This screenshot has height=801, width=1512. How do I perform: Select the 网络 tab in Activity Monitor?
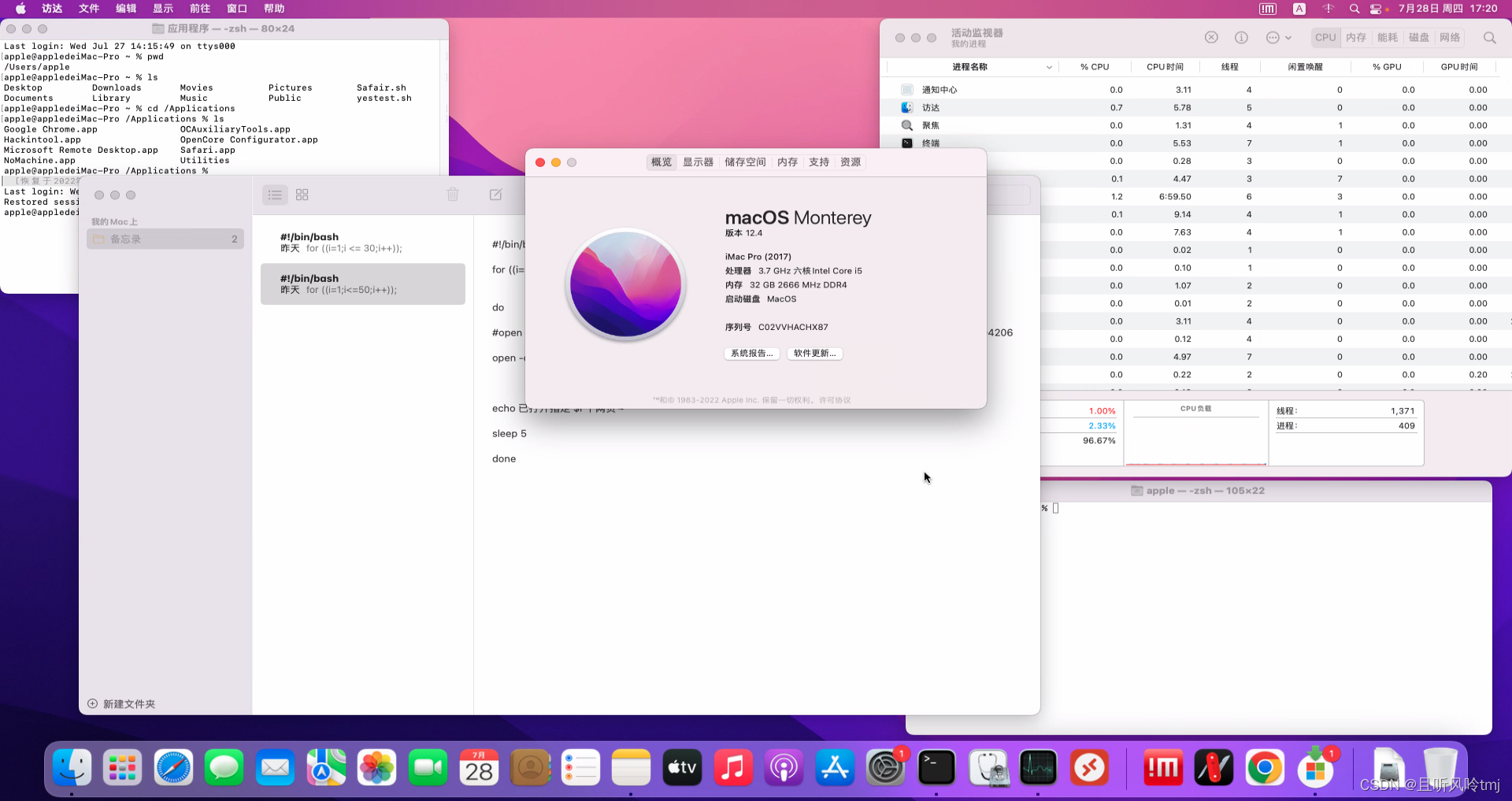(1450, 37)
